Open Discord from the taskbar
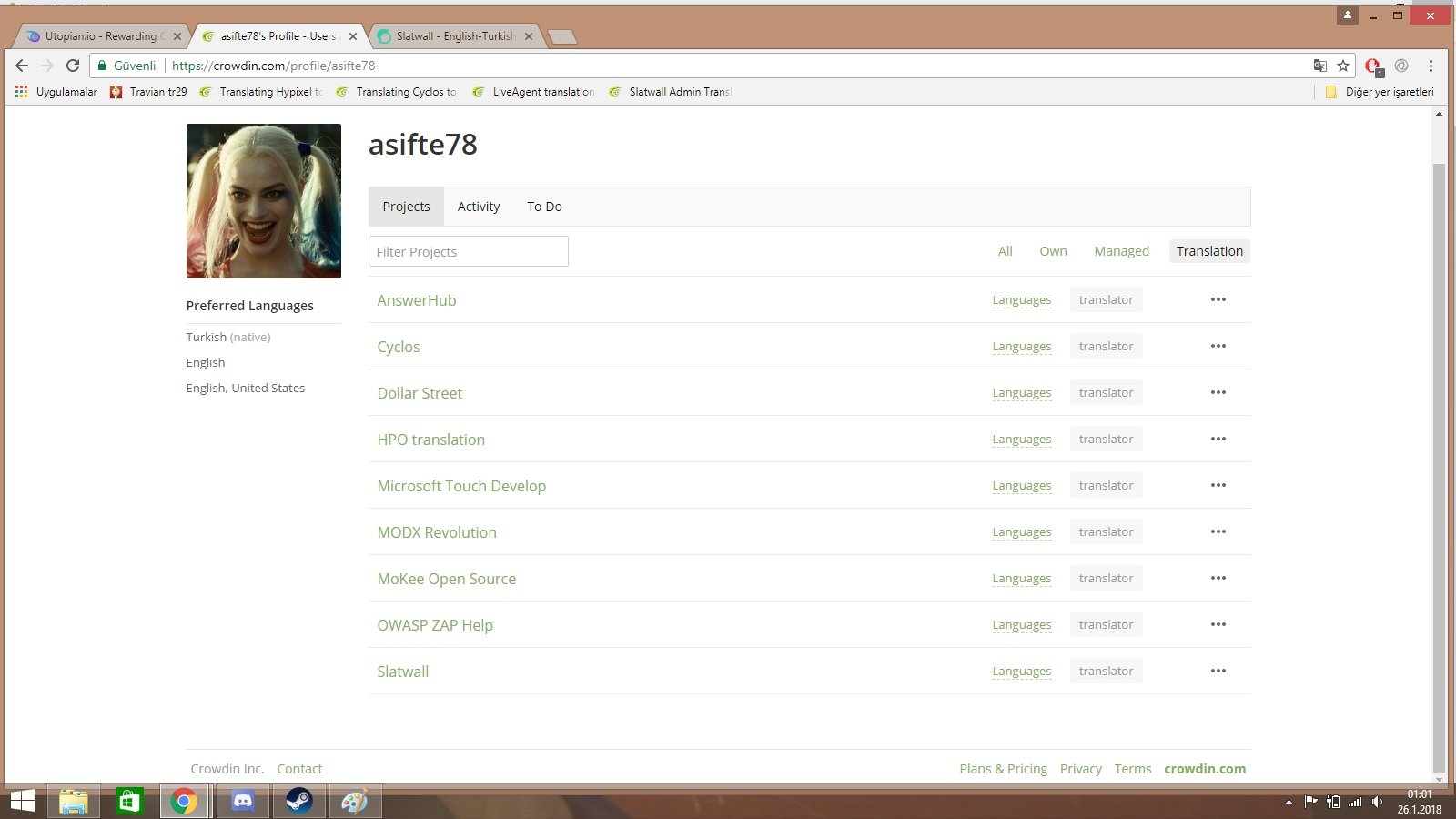Image resolution: width=1456 pixels, height=819 pixels. 242,802
